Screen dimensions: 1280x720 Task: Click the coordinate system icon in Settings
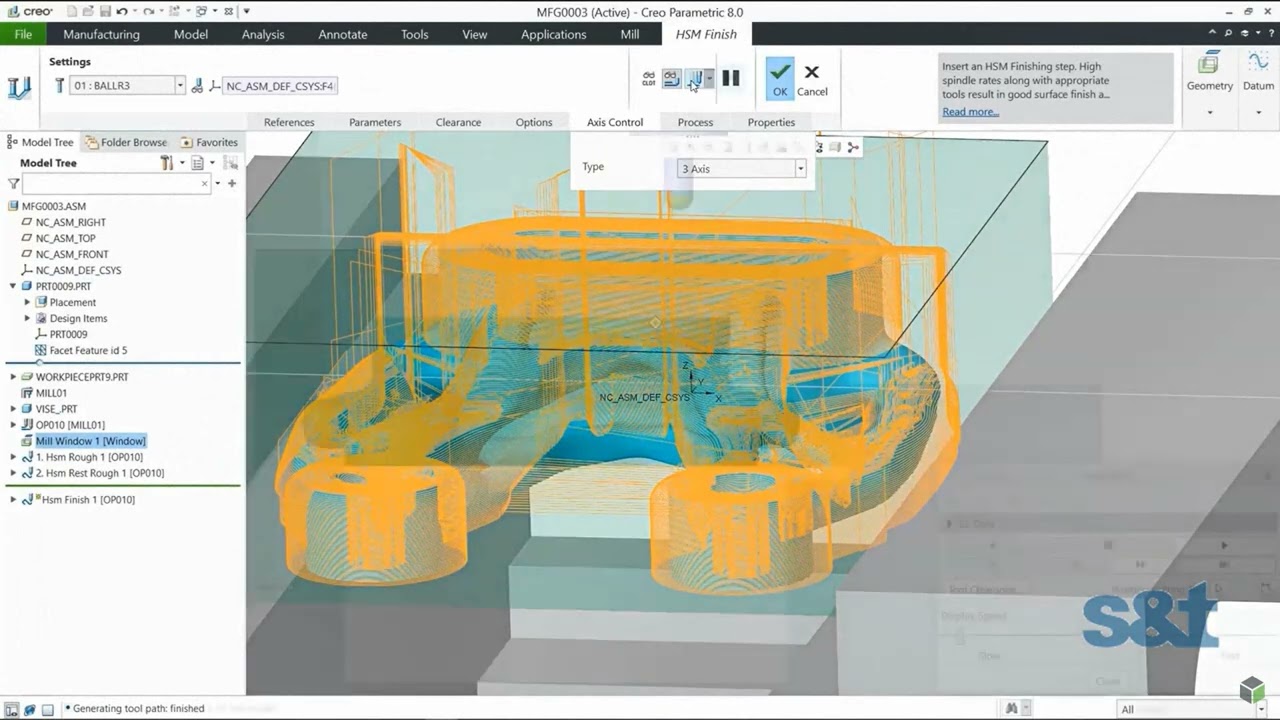pos(214,86)
